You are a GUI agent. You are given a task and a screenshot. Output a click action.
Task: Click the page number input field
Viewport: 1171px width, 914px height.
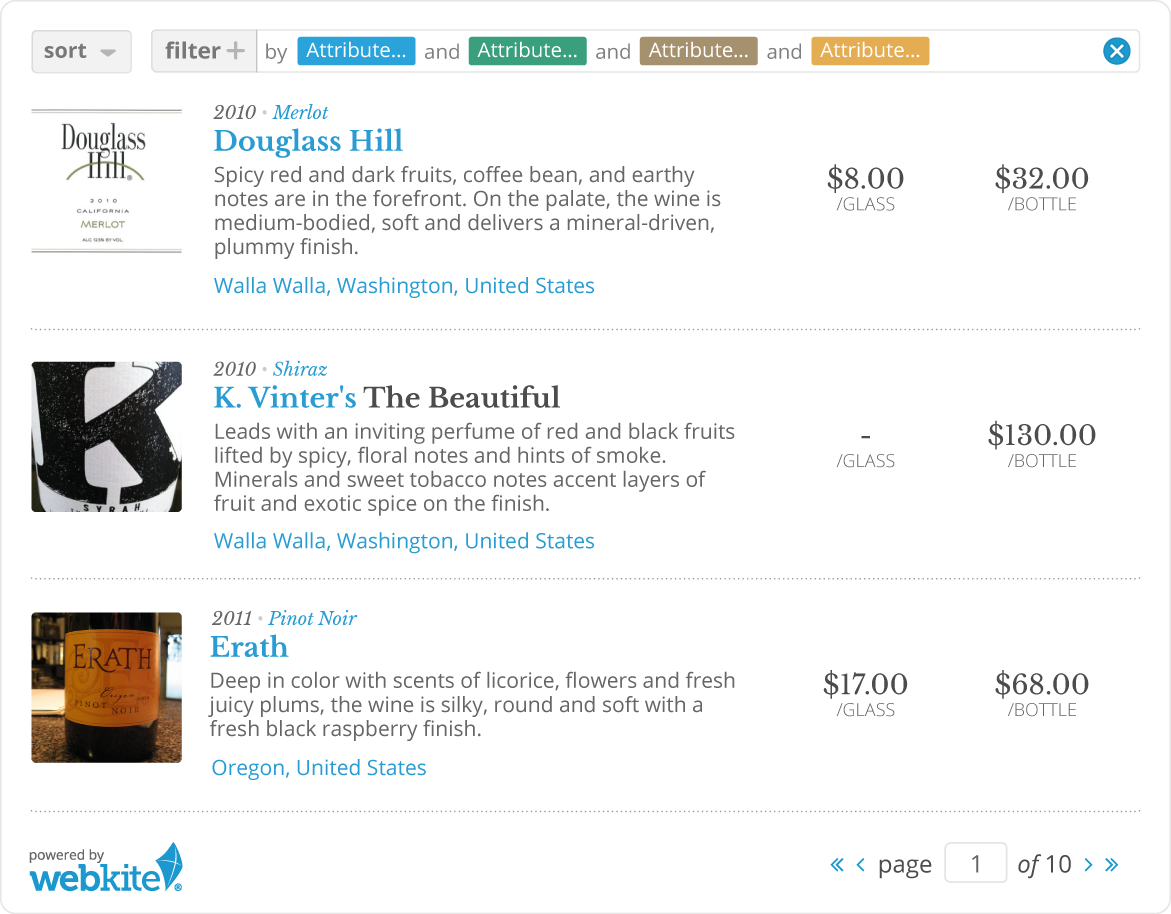[x=975, y=864]
